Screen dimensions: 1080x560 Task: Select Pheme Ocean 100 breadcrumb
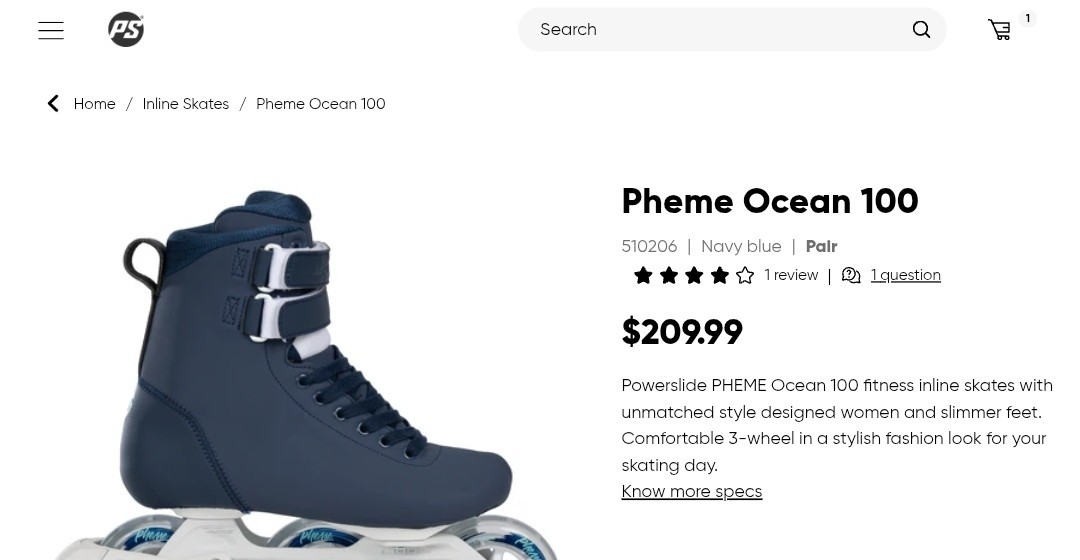[x=320, y=104]
